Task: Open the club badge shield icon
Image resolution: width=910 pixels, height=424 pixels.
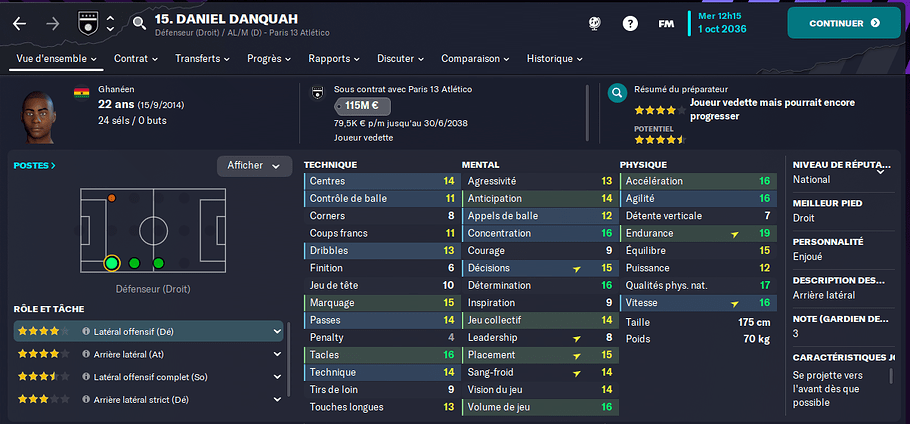Action: click(85, 23)
